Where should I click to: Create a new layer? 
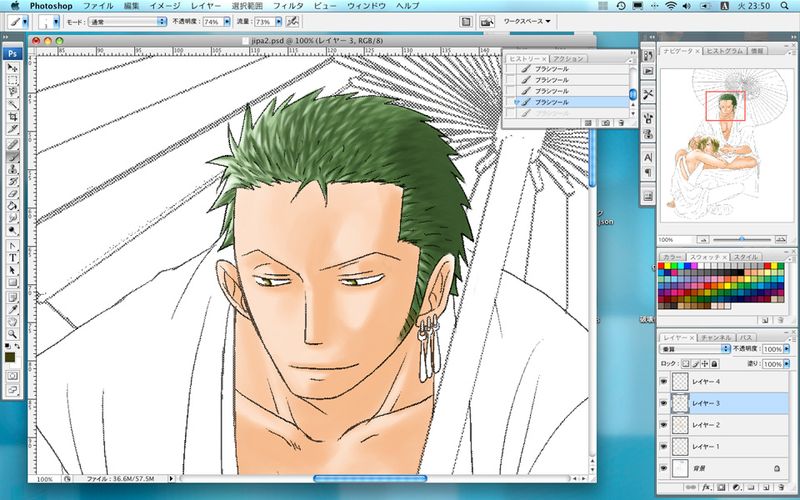coord(766,488)
